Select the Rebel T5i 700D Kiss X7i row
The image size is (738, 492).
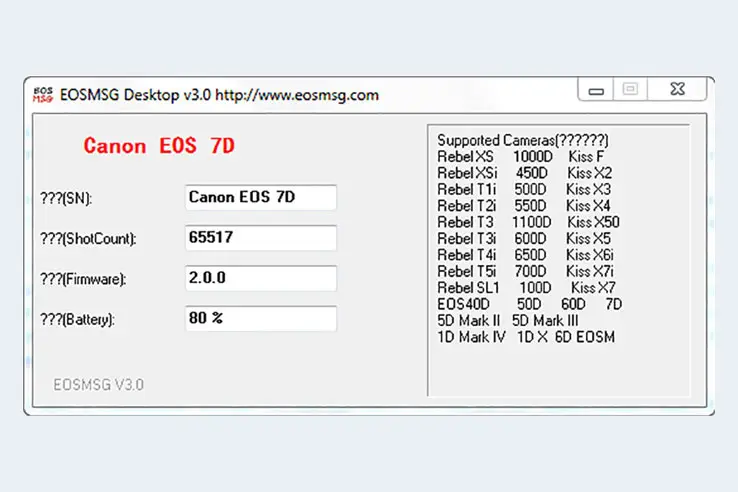[526, 271]
